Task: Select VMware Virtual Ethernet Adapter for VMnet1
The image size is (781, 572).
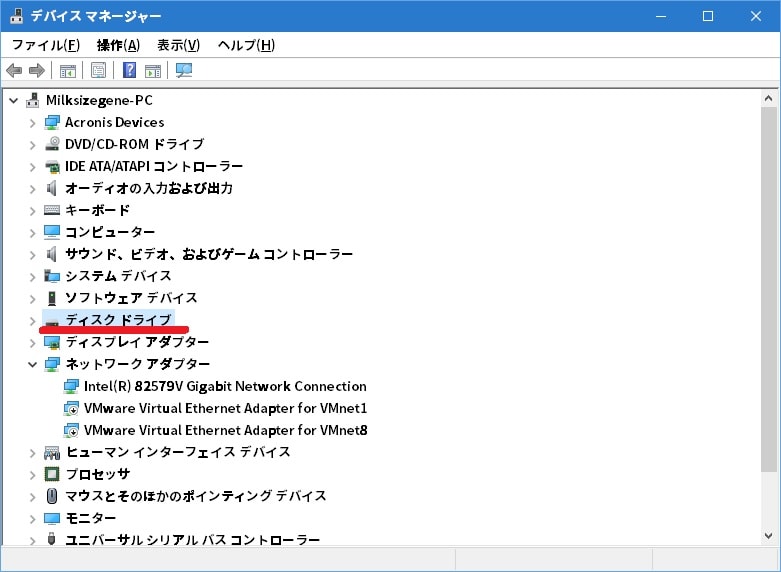Action: [226, 408]
